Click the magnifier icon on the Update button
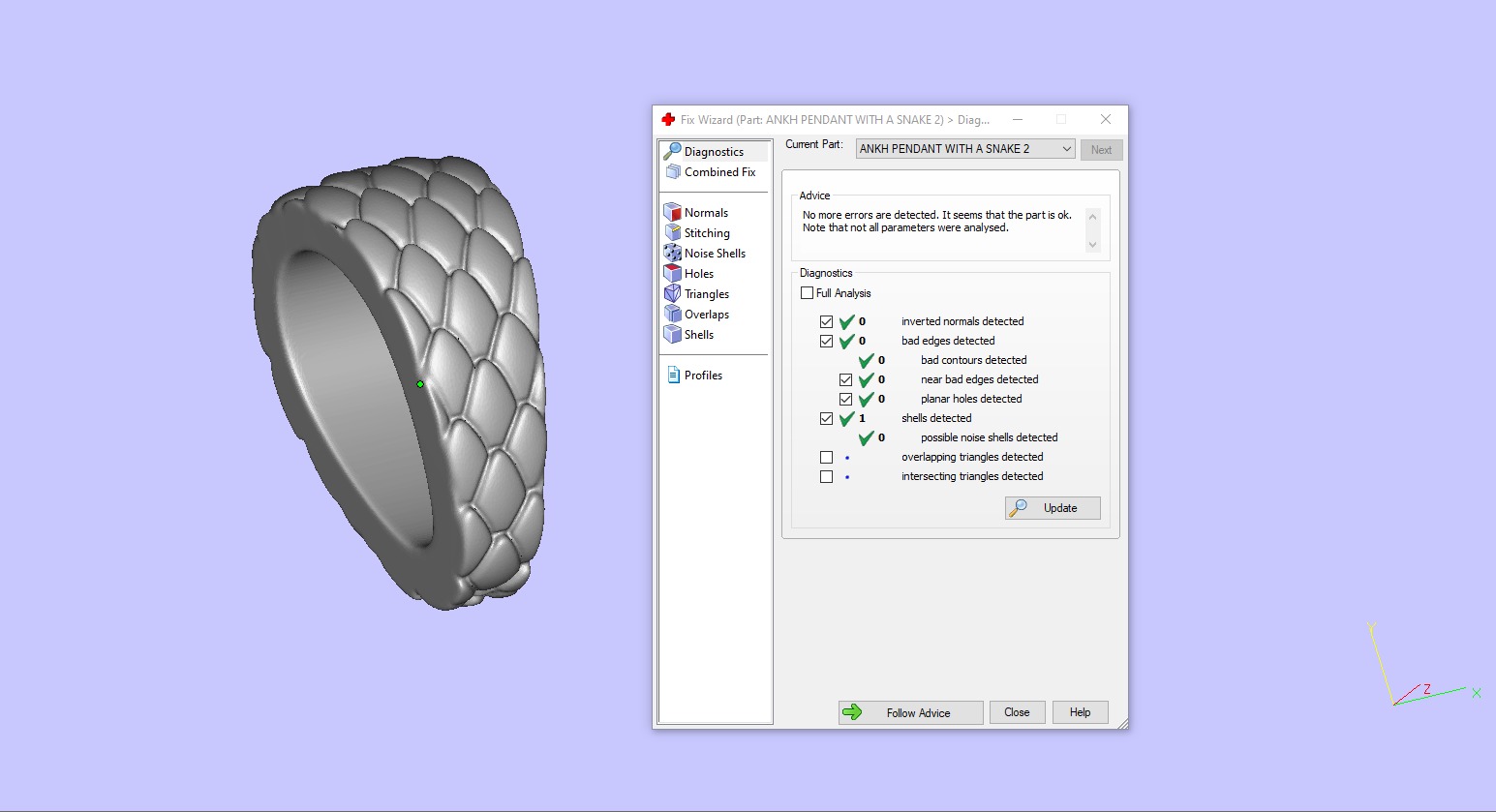Image resolution: width=1496 pixels, height=812 pixels. (x=1019, y=507)
